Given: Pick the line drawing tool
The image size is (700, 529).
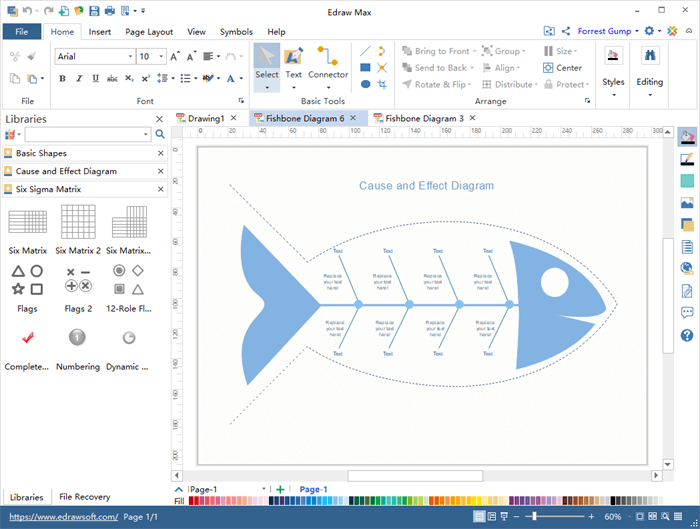Looking at the screenshot, I should pos(365,51).
